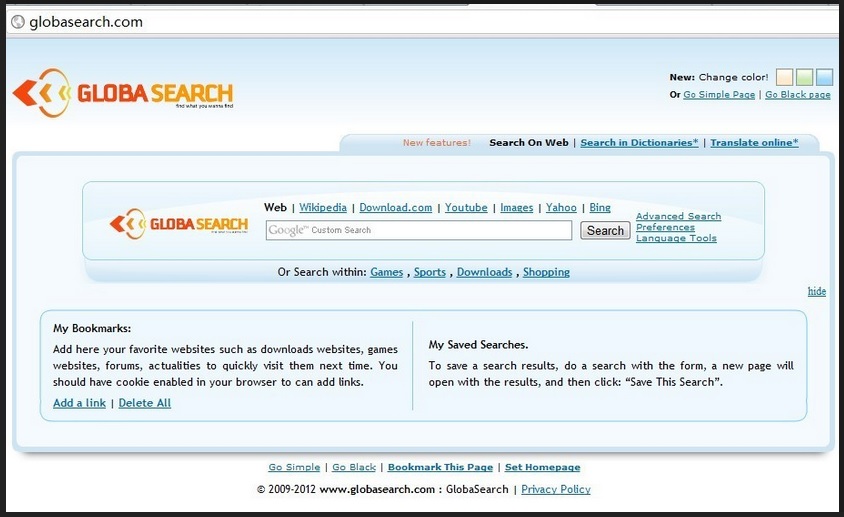Click the globasearch.com address bar URL
This screenshot has height=517, width=844.
click(x=86, y=22)
